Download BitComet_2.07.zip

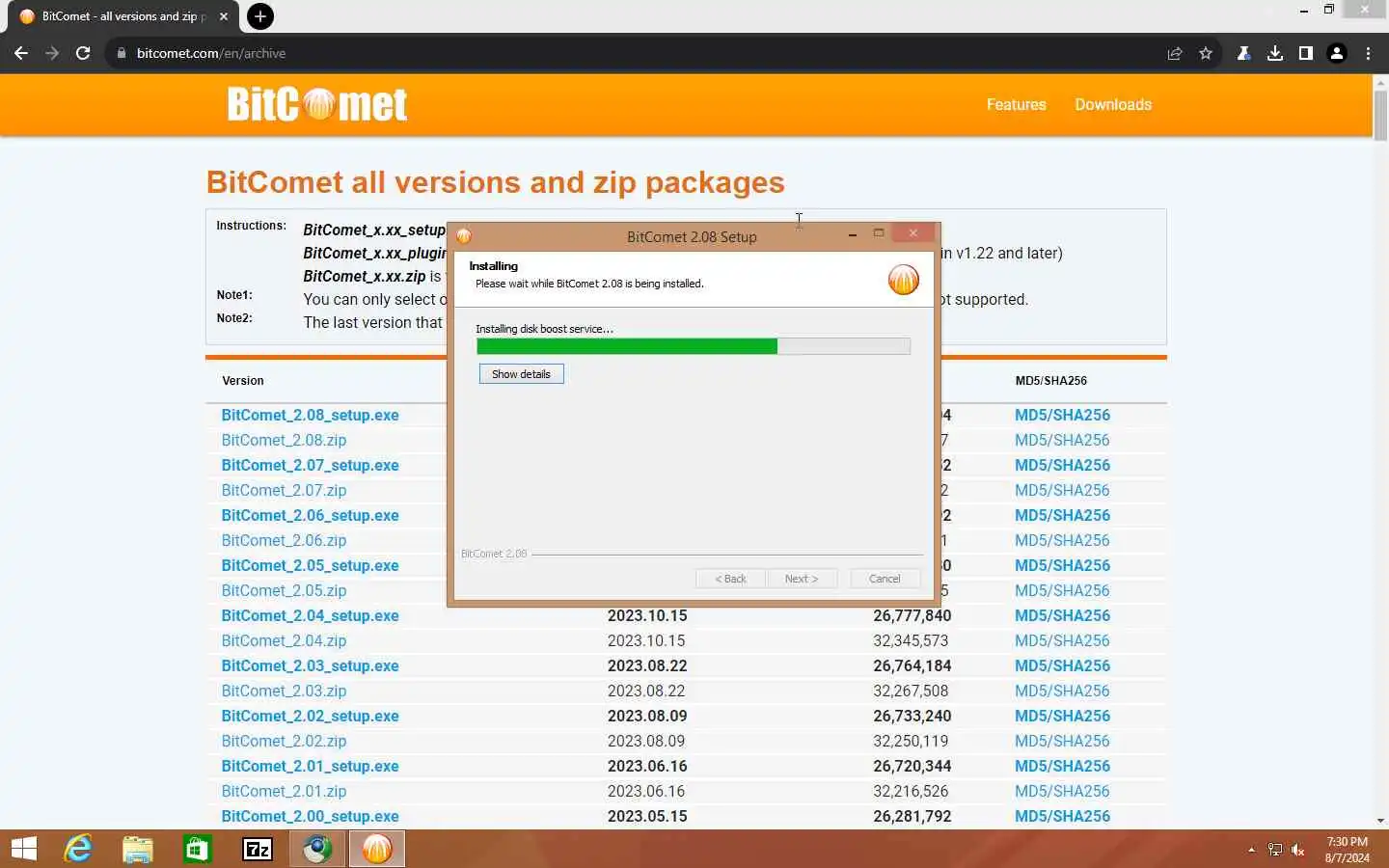pyautogui.click(x=284, y=490)
